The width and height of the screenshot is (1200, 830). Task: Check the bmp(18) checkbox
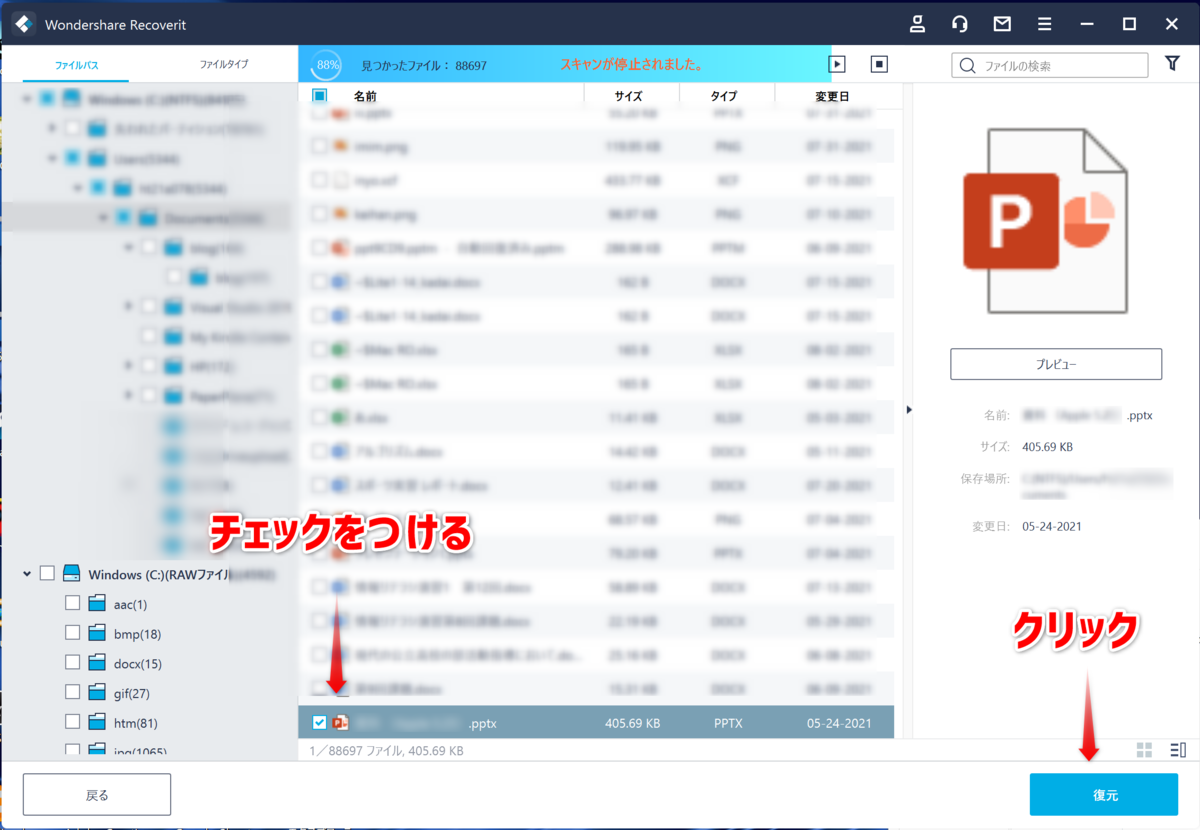(x=72, y=634)
